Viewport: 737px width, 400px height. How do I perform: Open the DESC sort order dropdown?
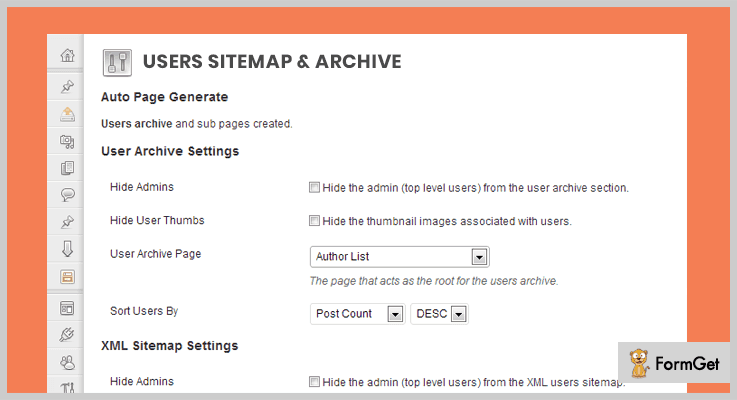point(439,314)
